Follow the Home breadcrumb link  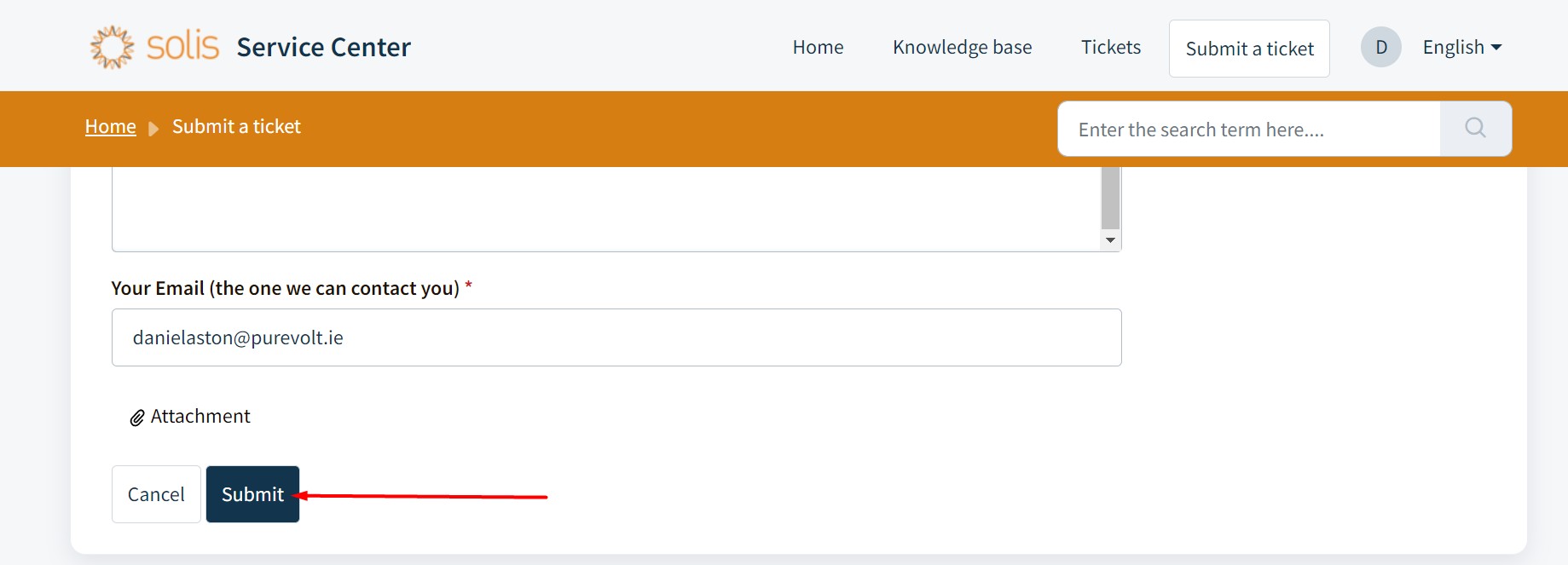coord(111,127)
